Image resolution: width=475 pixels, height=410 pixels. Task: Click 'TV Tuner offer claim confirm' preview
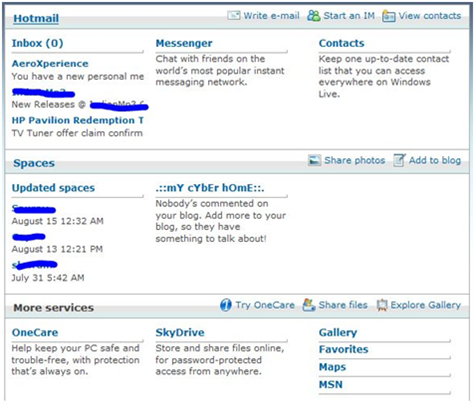(77, 133)
